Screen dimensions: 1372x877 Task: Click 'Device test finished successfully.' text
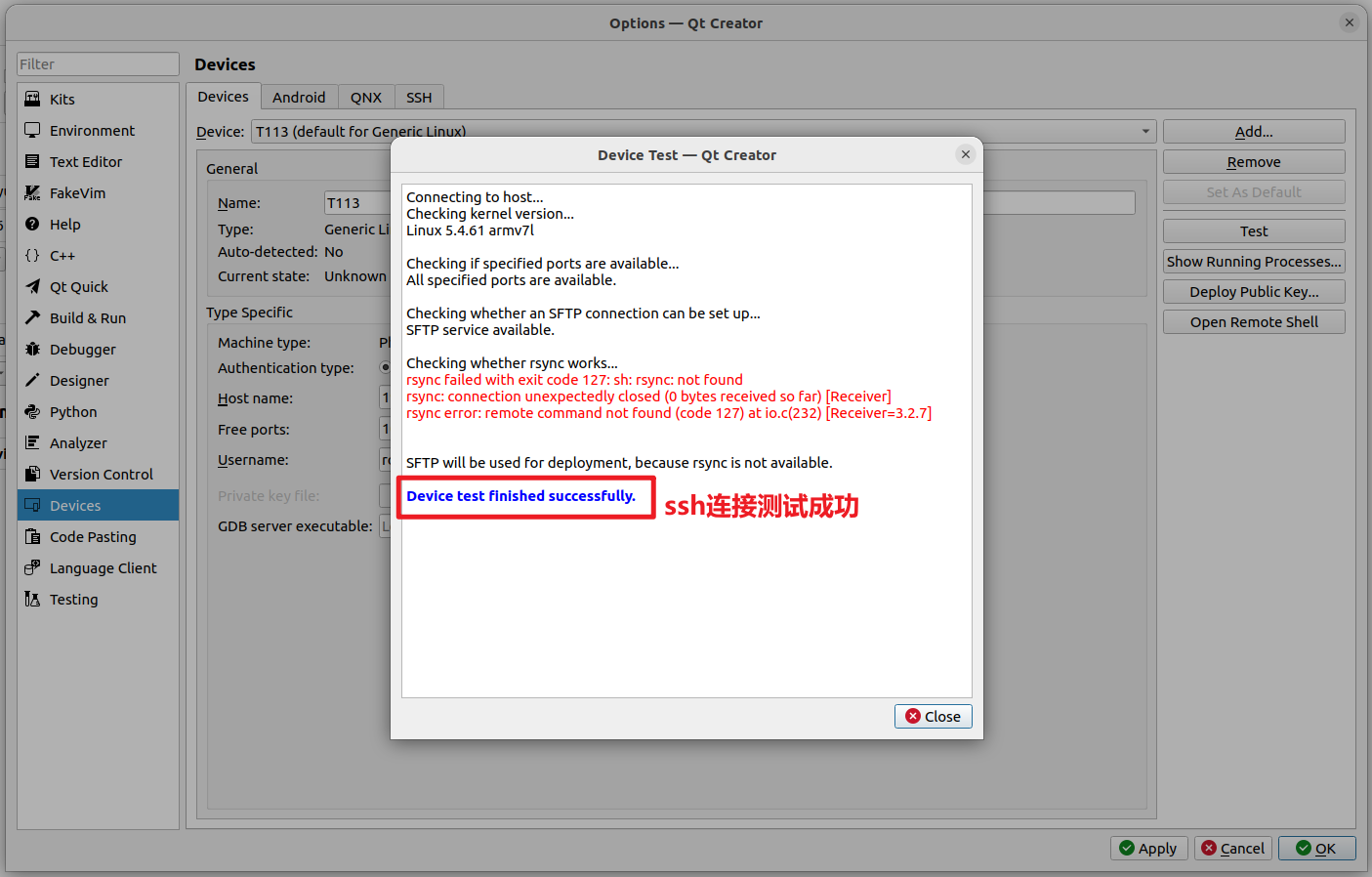(x=520, y=496)
